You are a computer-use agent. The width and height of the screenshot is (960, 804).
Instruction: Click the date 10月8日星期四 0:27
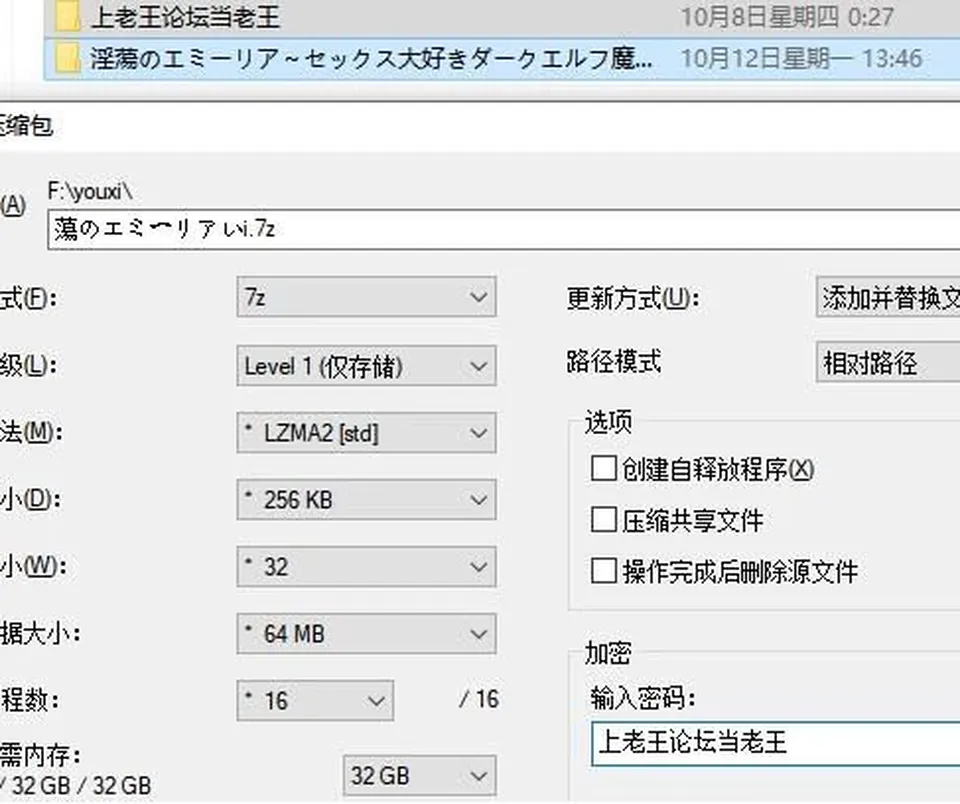pyautogui.click(x=787, y=17)
